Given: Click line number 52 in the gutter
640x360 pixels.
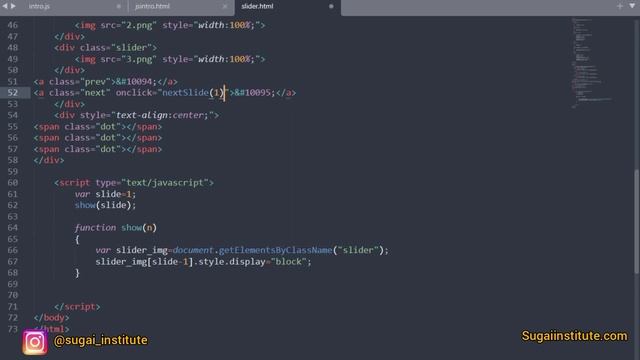Looking at the screenshot, I should (13, 93).
